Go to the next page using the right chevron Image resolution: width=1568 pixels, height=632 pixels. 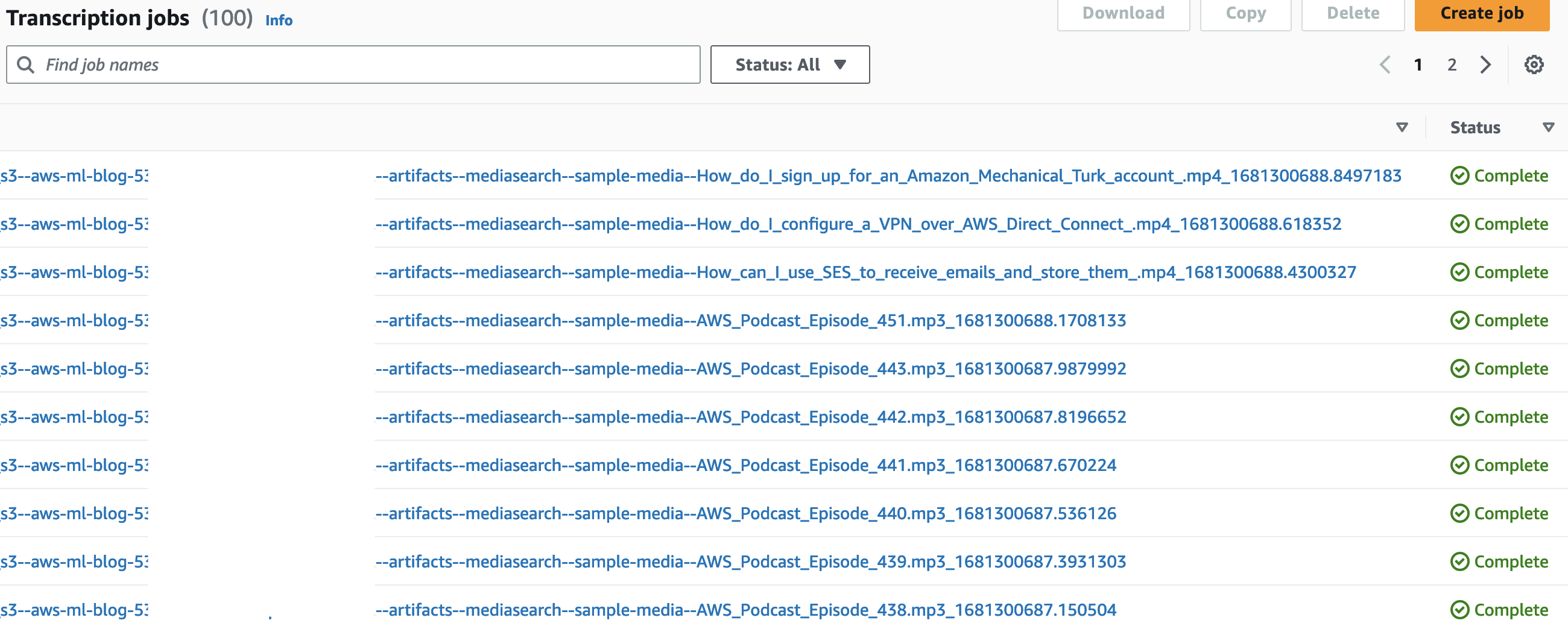click(x=1485, y=65)
